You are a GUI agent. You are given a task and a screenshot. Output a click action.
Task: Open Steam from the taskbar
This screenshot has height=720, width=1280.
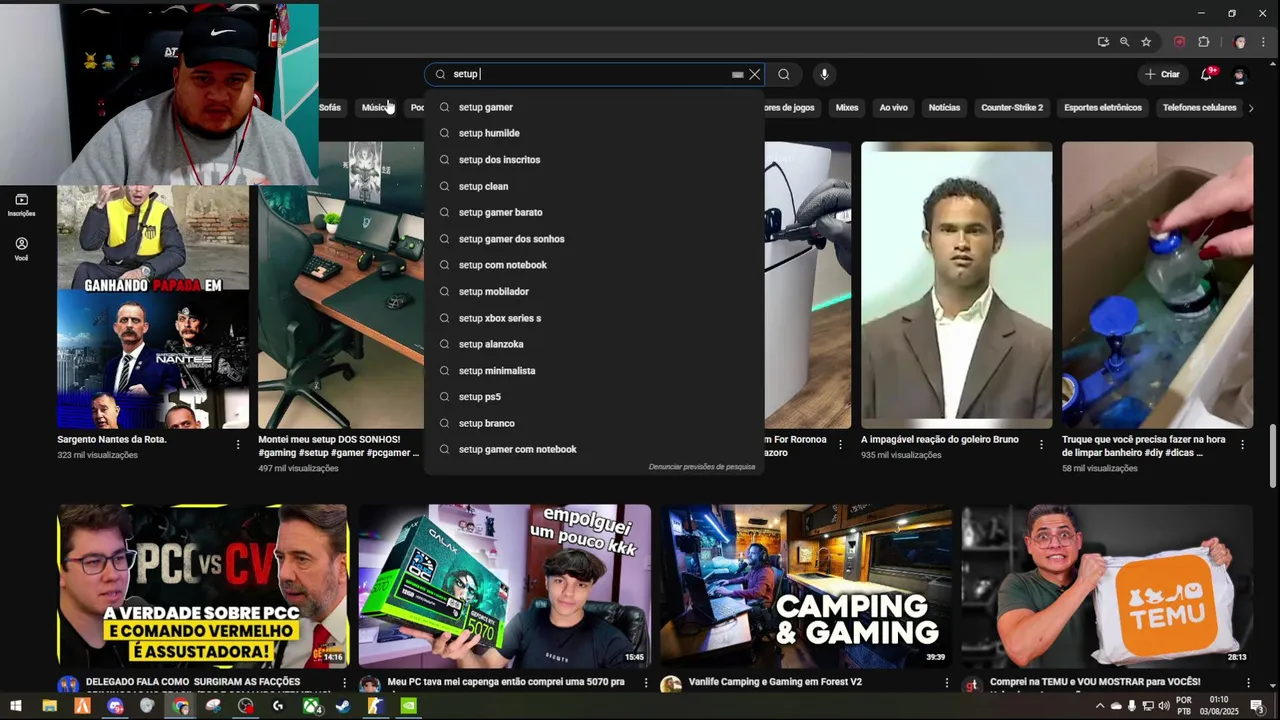(x=343, y=706)
